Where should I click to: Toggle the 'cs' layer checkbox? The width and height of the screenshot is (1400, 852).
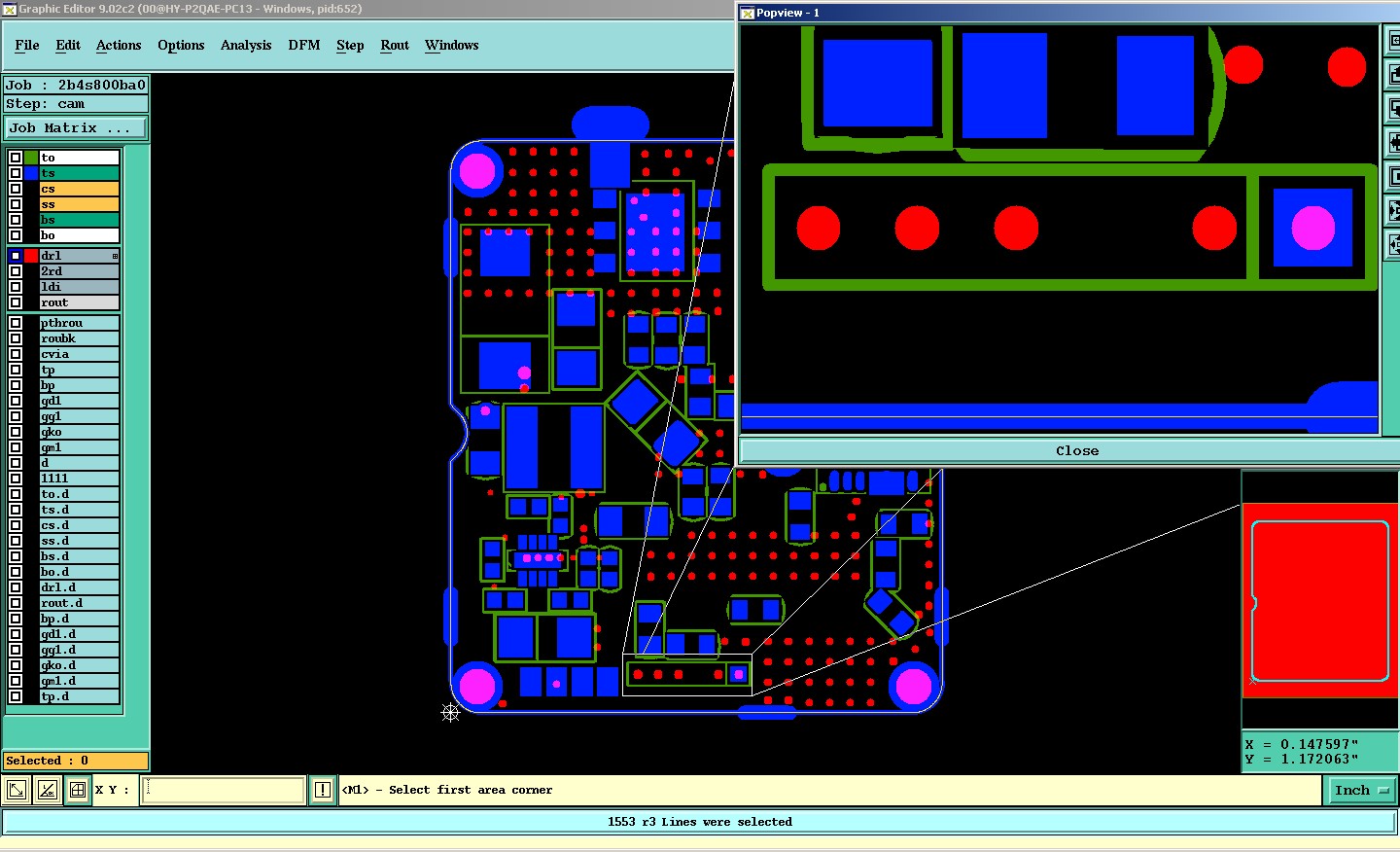(x=16, y=189)
